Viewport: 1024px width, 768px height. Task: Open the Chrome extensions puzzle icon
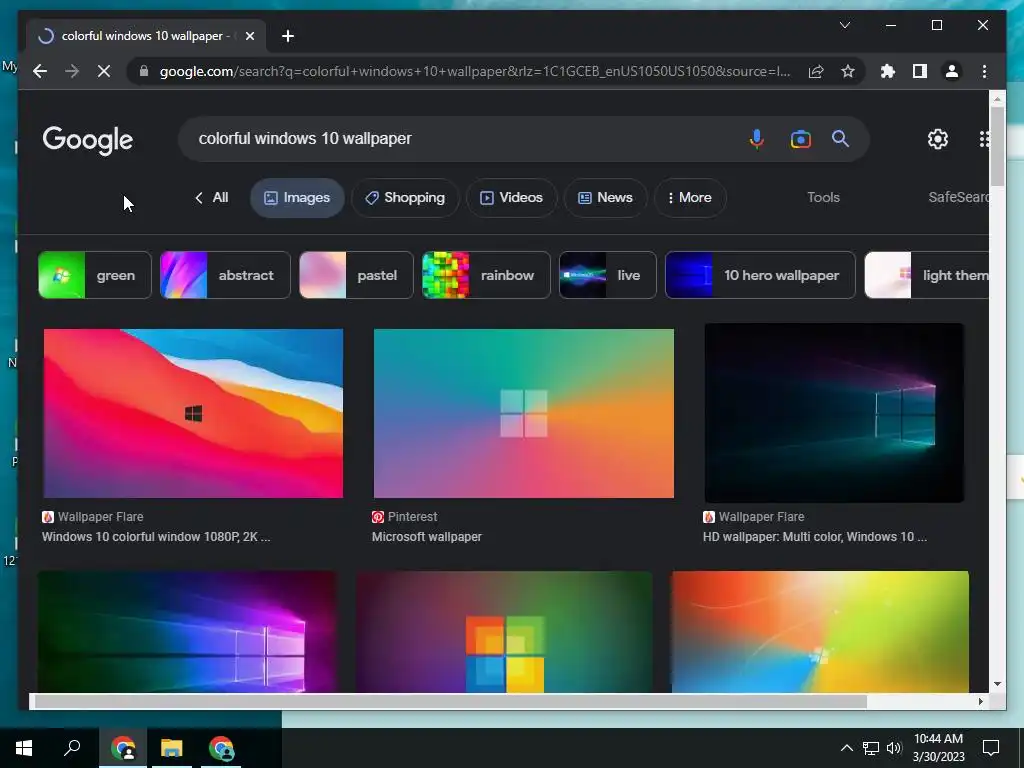(x=888, y=71)
